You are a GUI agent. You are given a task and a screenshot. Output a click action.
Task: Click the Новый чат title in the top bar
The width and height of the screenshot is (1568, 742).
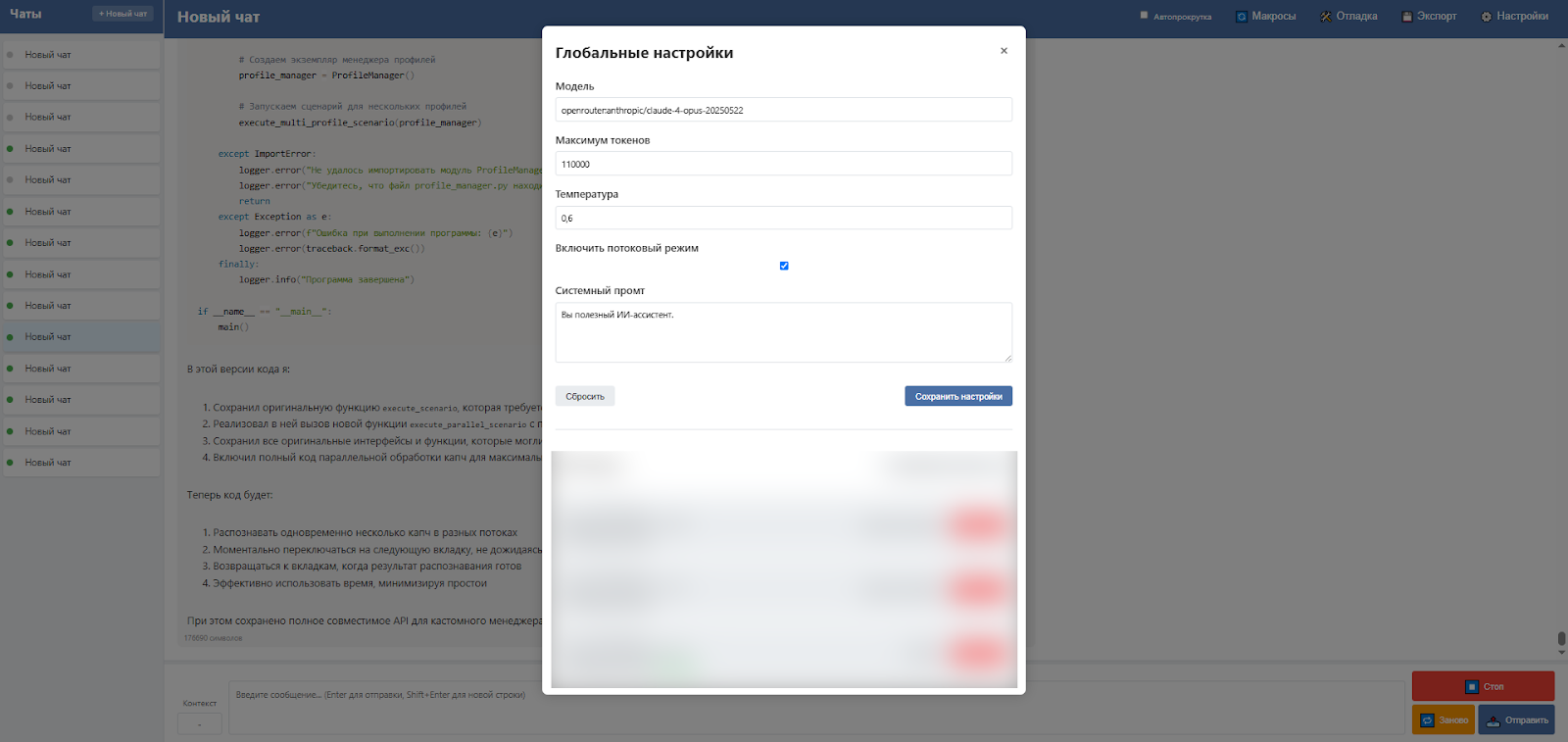[x=219, y=17]
